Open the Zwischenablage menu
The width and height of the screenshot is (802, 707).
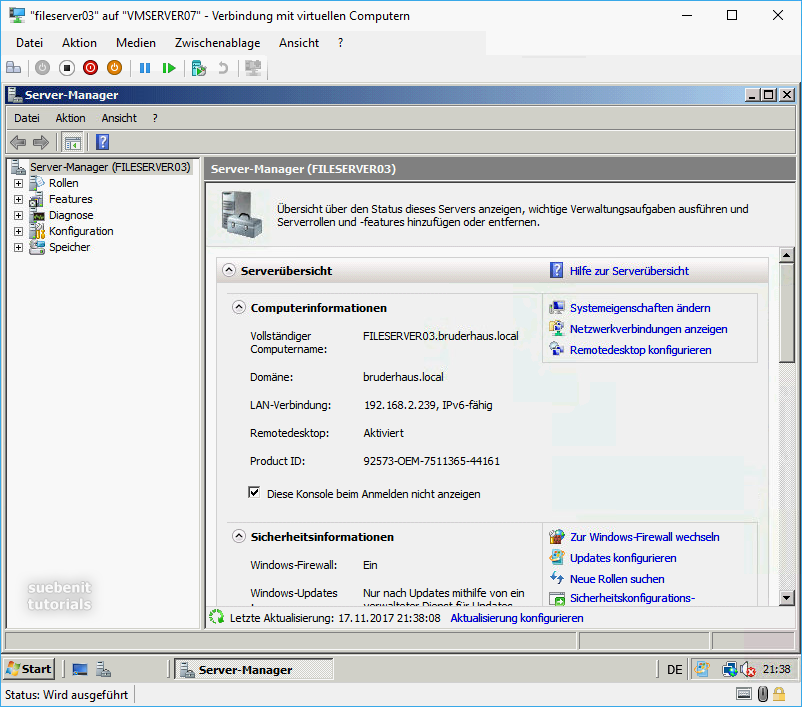217,43
